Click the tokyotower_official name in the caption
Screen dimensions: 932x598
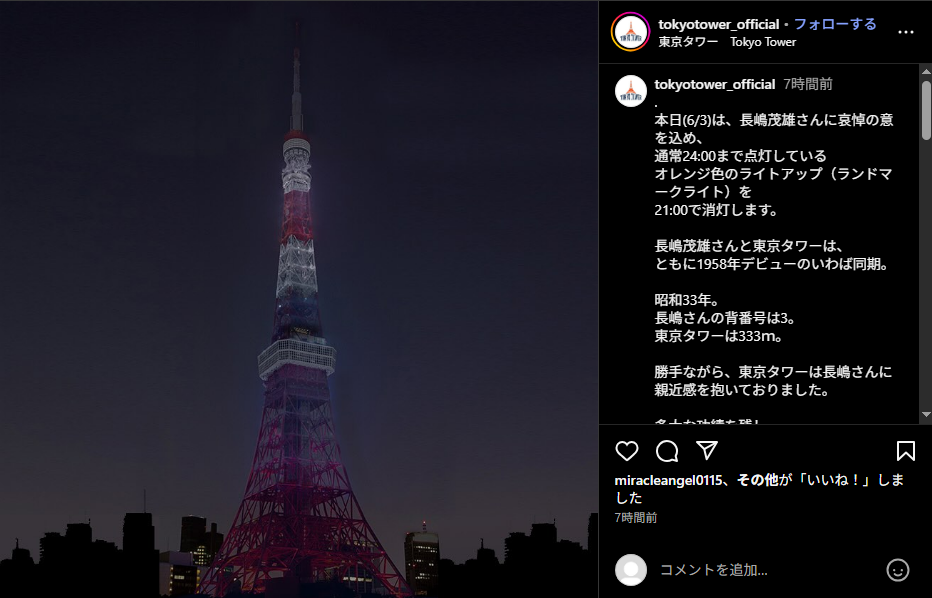[x=714, y=84]
